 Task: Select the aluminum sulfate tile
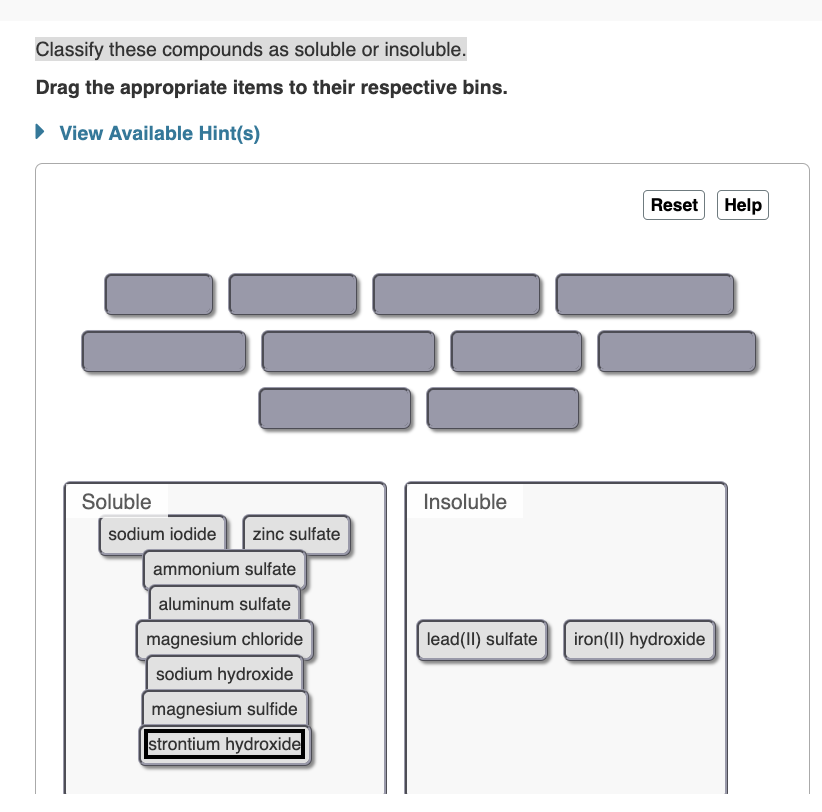(224, 604)
